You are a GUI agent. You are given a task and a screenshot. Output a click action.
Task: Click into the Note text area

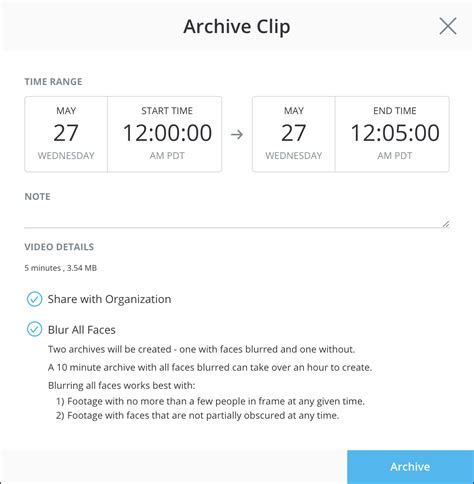[x=237, y=218]
